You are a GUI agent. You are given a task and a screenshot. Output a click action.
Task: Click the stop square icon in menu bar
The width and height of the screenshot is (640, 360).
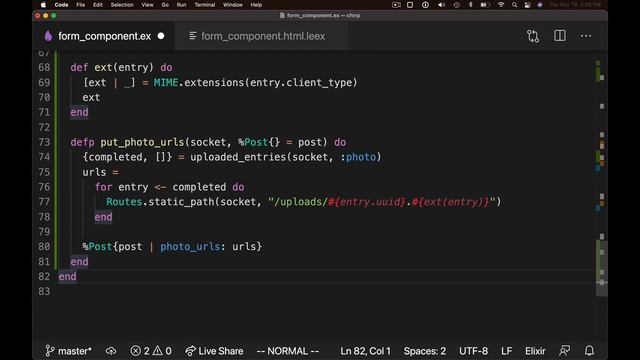410,5
